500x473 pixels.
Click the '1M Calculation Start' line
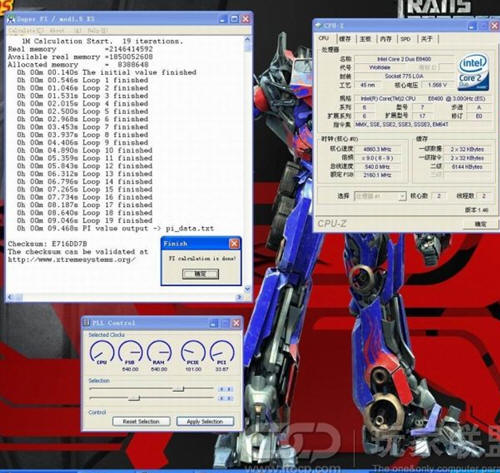103,41
